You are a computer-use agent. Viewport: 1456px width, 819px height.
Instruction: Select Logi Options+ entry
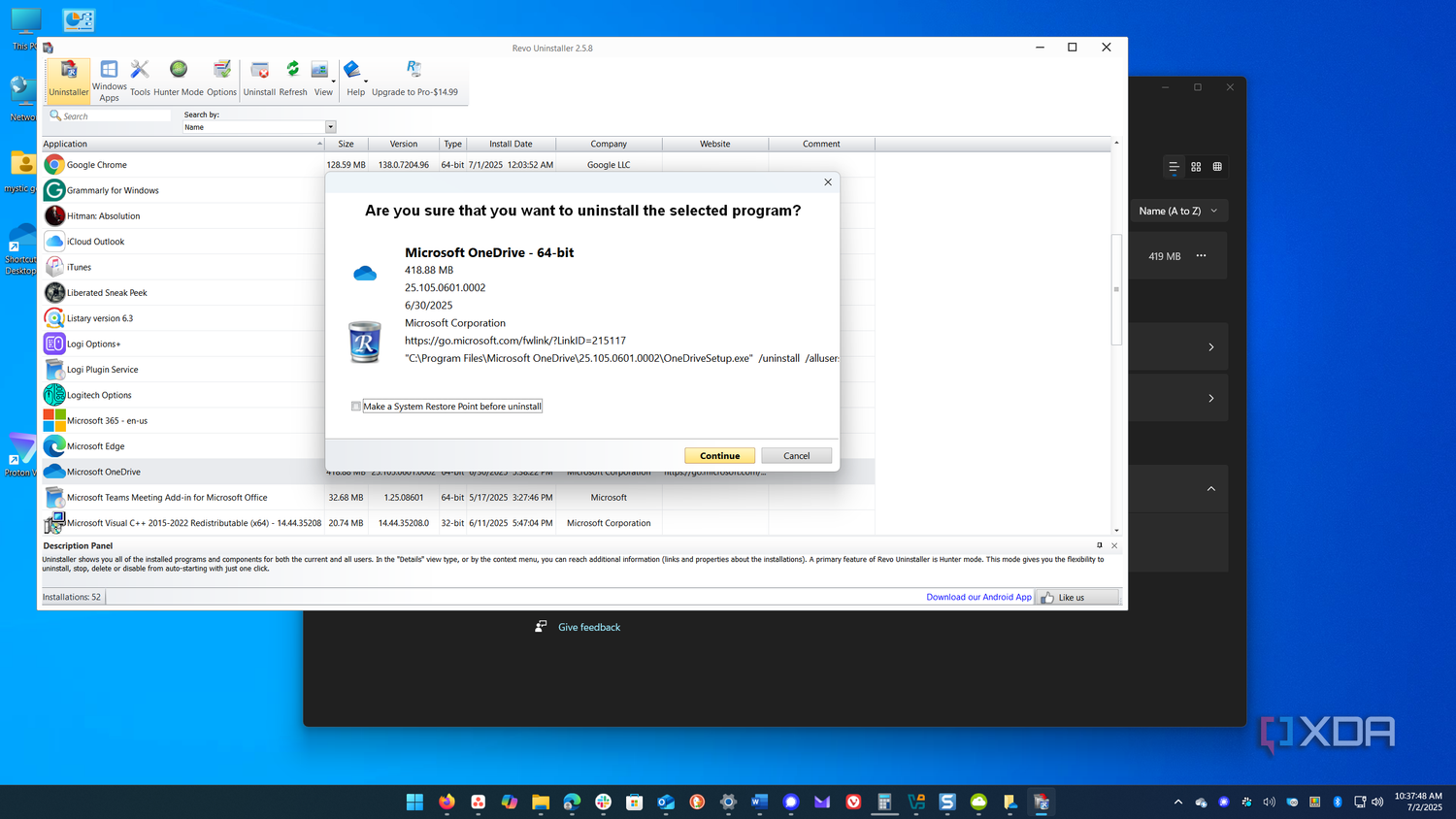click(182, 344)
